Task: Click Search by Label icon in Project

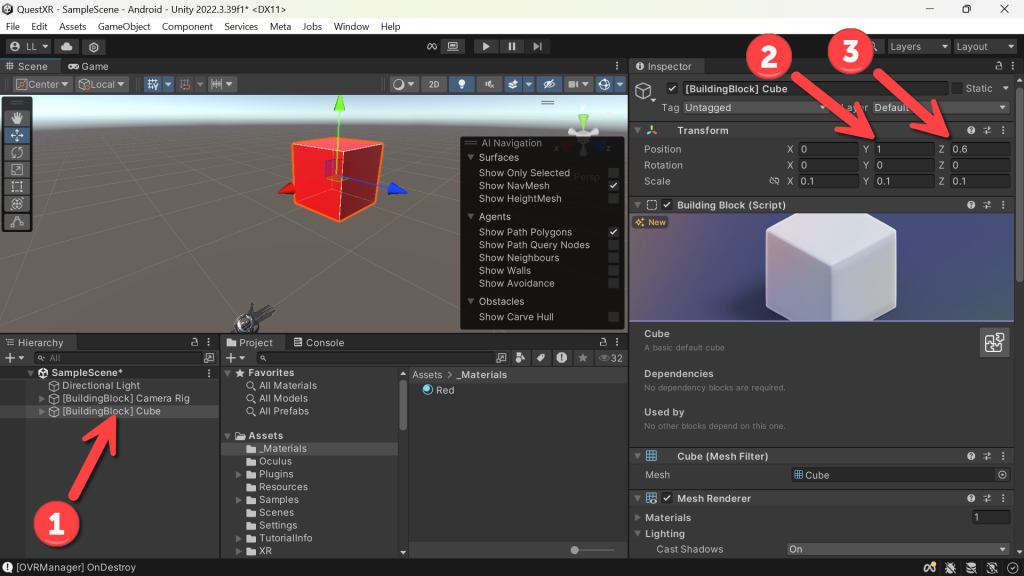Action: [541, 358]
